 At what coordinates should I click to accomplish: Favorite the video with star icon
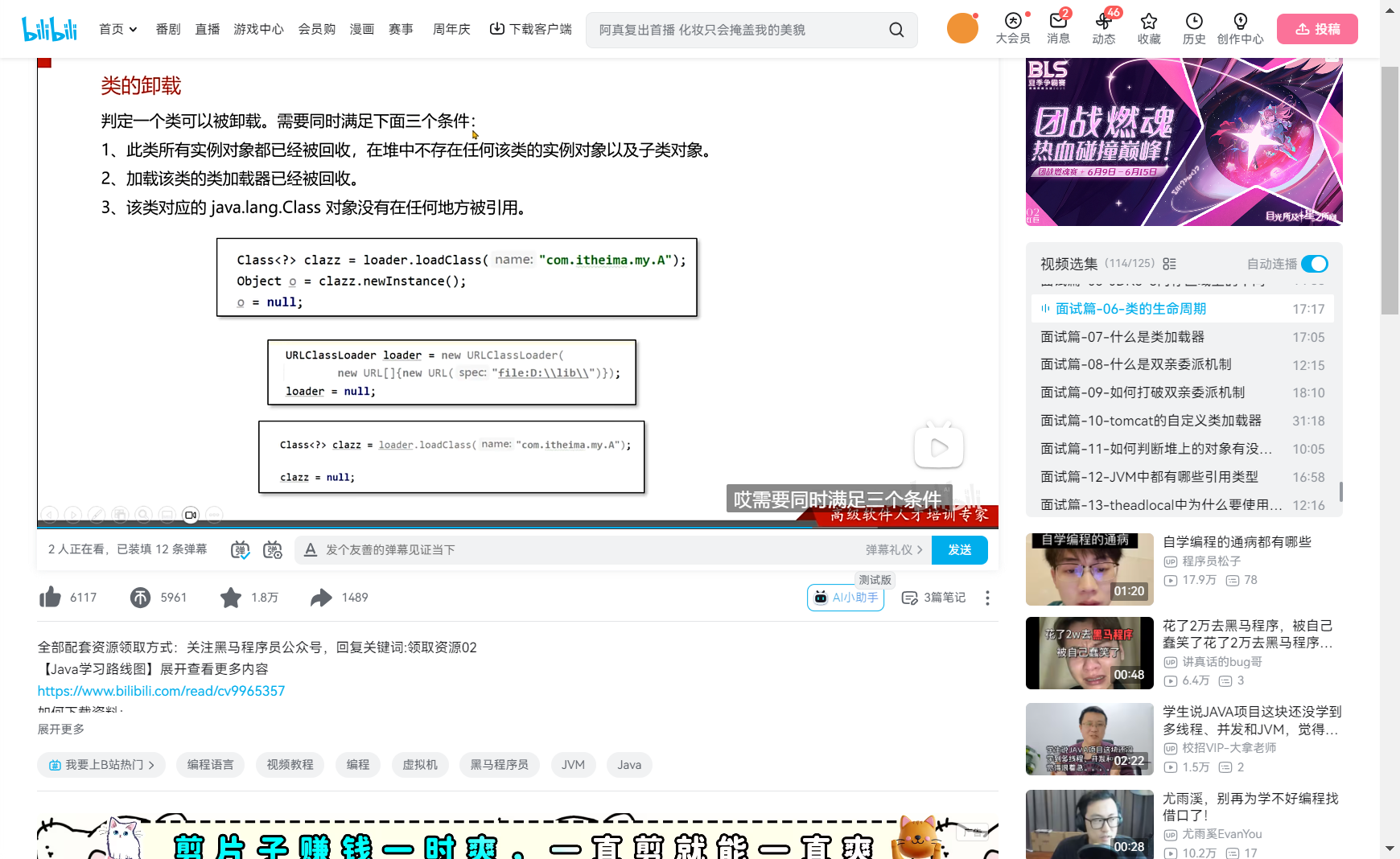click(231, 597)
